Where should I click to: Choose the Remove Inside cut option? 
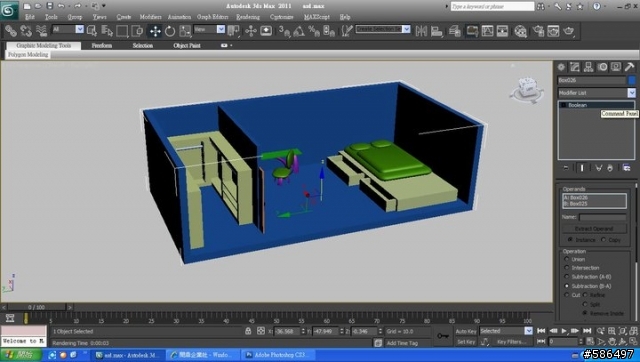pyautogui.click(x=585, y=313)
